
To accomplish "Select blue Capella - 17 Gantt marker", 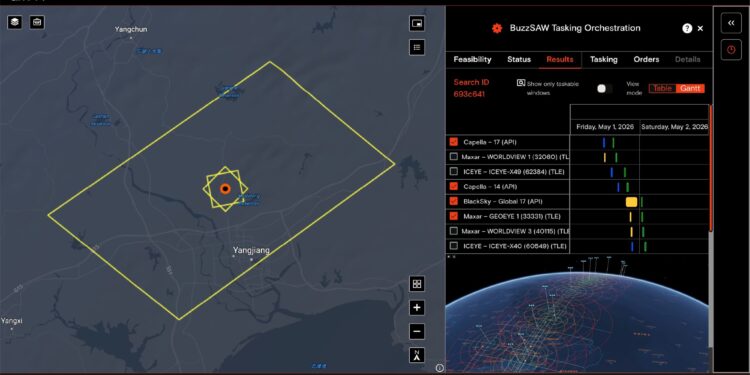I will 604,143.
